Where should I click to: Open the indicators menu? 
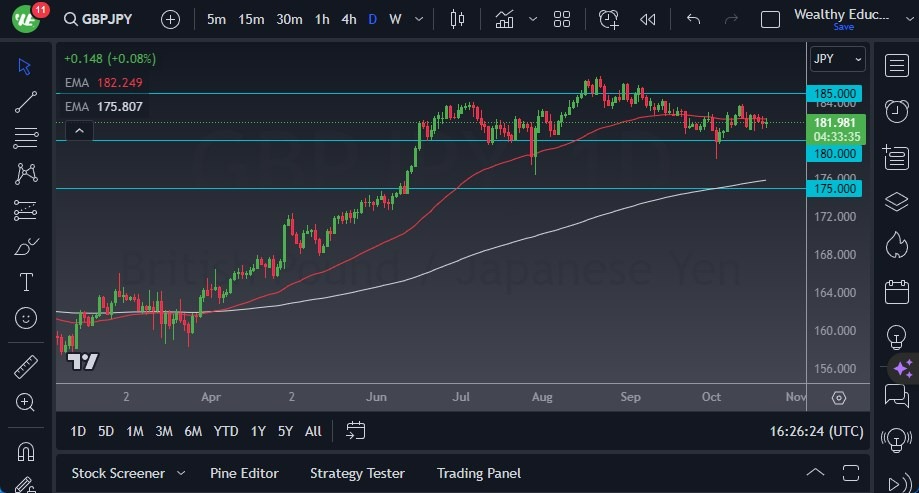click(x=505, y=19)
